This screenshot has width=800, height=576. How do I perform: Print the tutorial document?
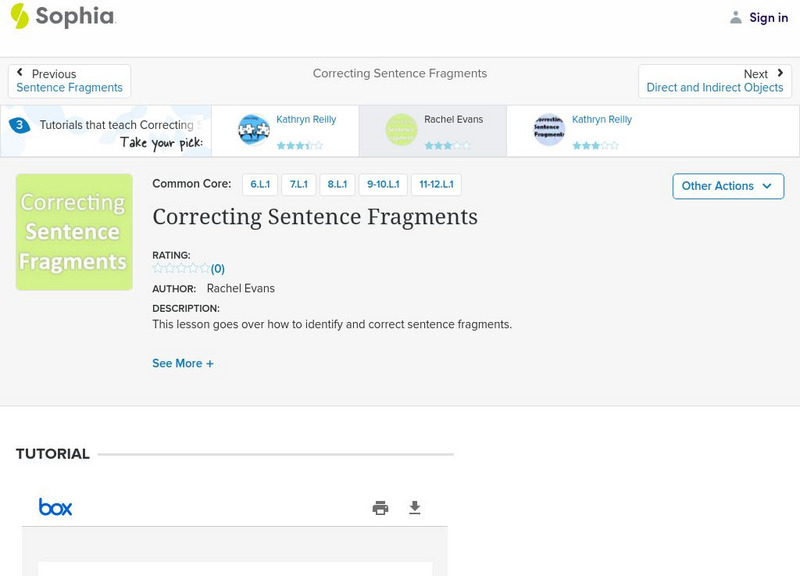pyautogui.click(x=380, y=508)
